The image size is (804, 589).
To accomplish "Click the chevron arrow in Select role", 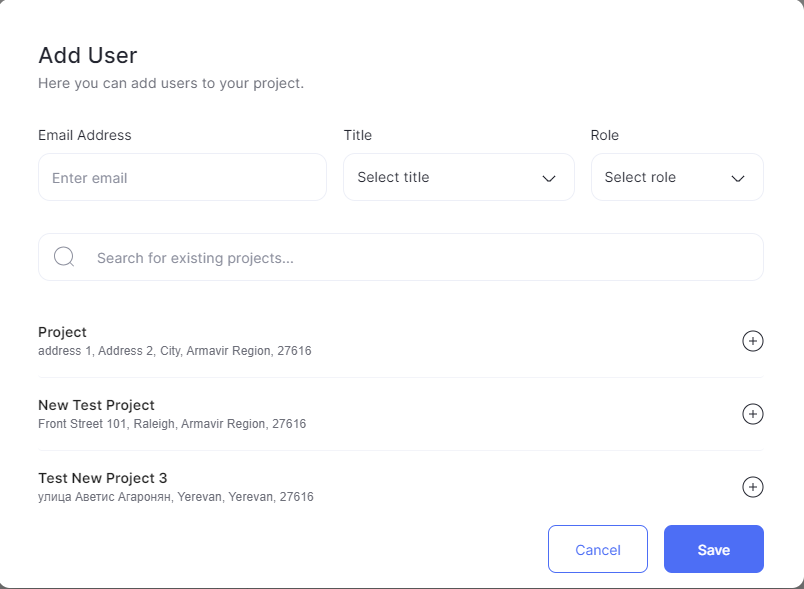I will coord(737,178).
